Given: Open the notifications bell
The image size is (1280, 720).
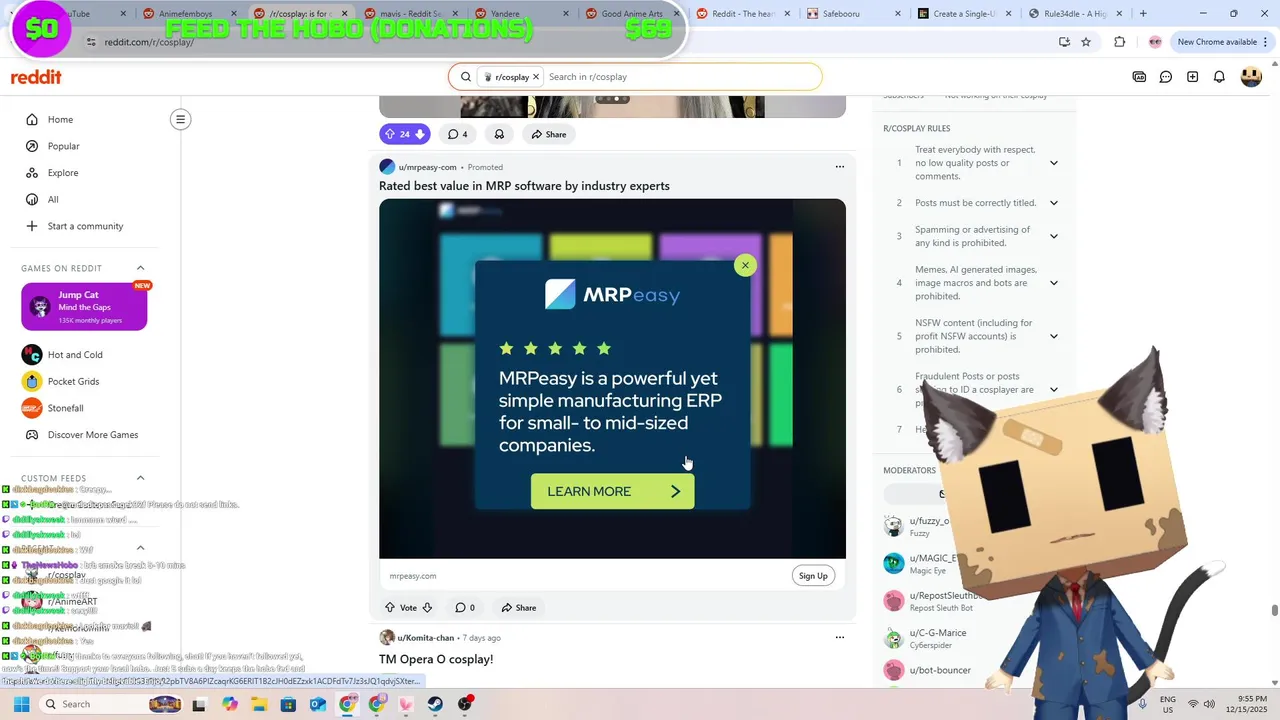Looking at the screenshot, I should click(1219, 77).
